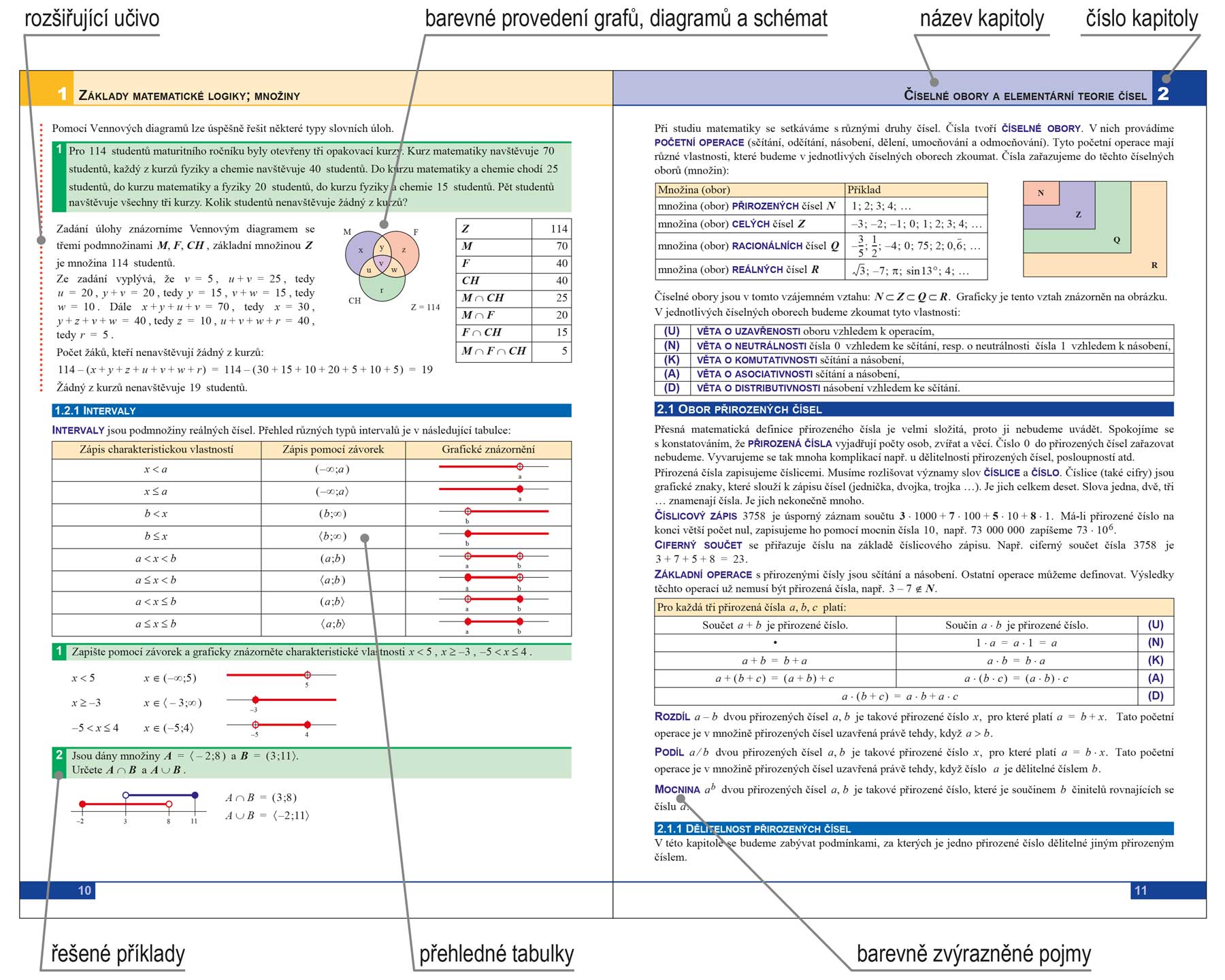Click the M∩F∩CH row in student table

[513, 351]
